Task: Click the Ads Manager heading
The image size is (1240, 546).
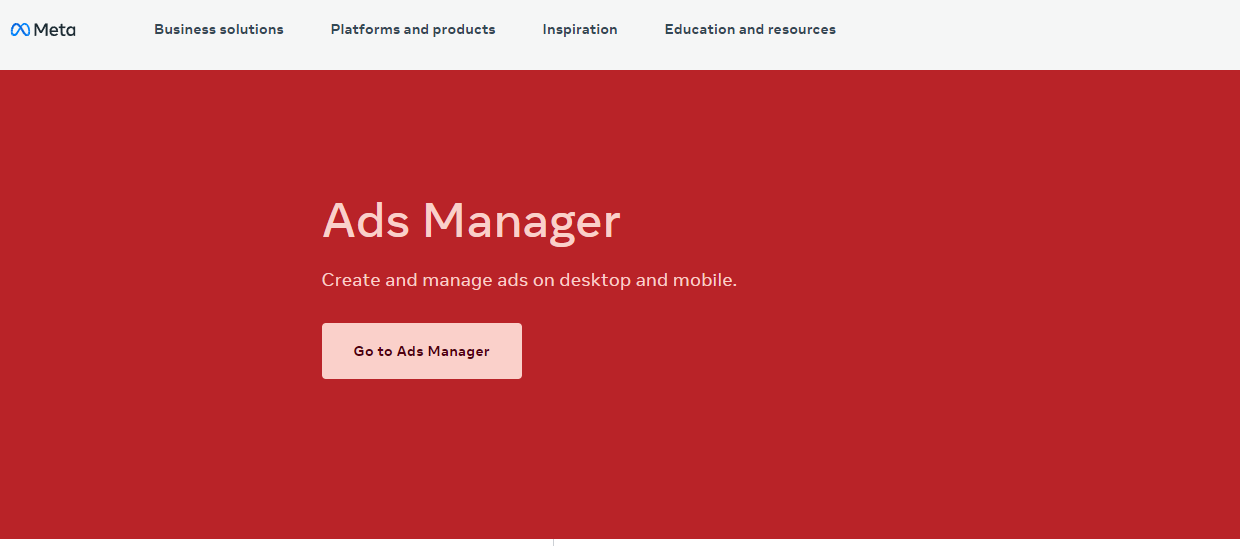Action: pos(471,220)
